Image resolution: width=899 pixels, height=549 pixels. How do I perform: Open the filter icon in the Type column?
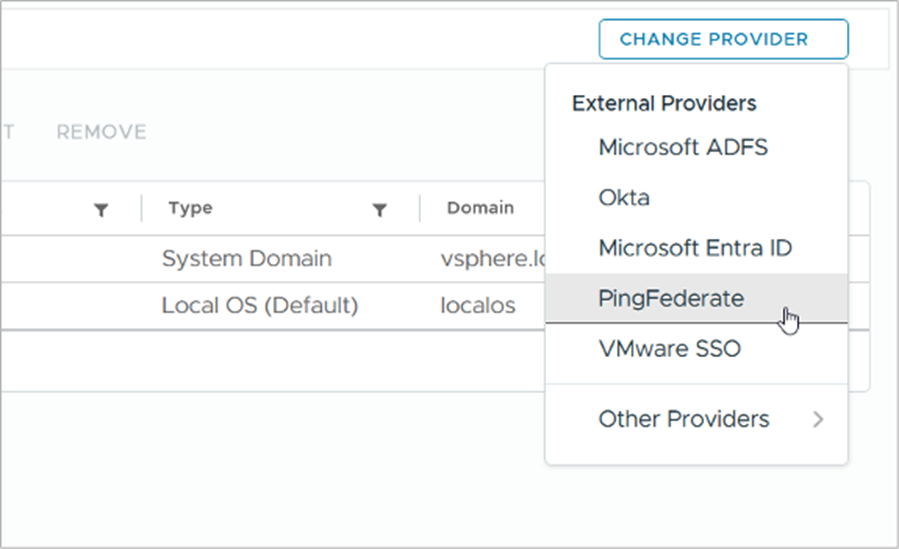click(x=379, y=210)
